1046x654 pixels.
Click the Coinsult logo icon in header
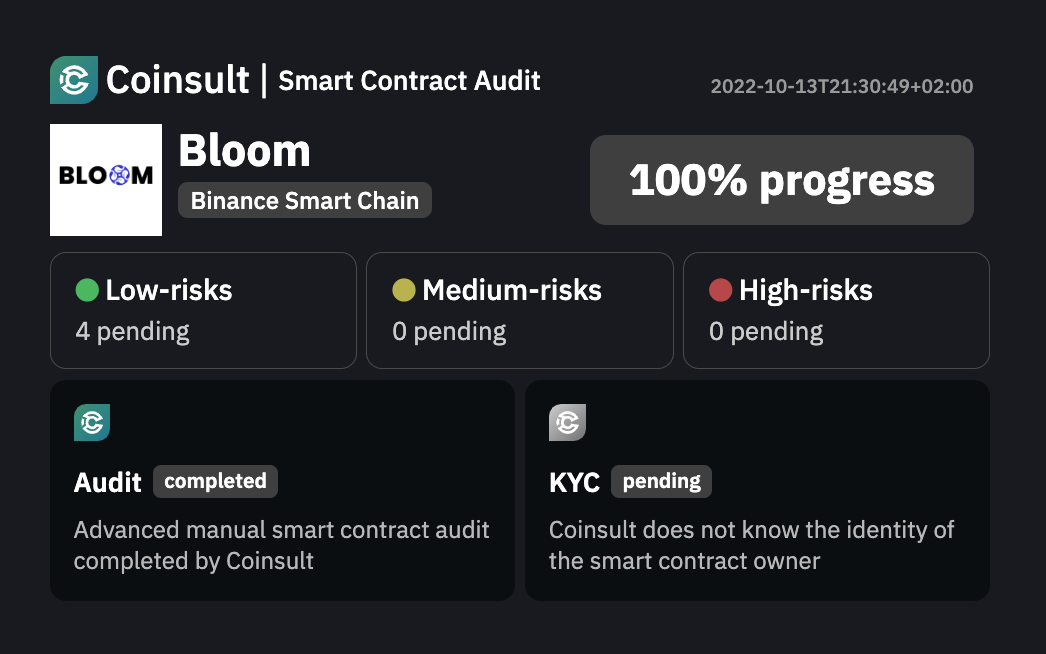pos(73,80)
